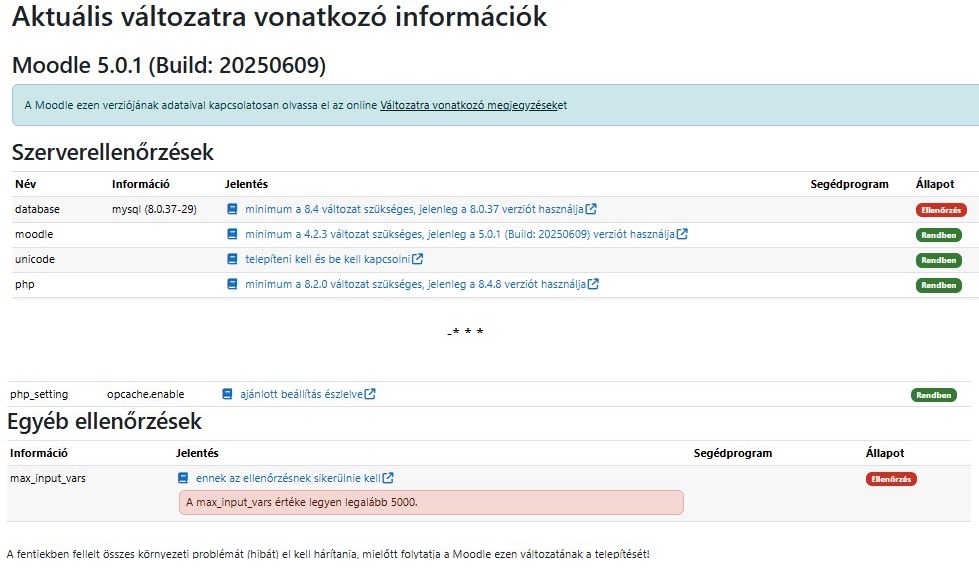Select the 'unicode' name cell
The width and height of the screenshot is (979, 569).
[x=35, y=259]
